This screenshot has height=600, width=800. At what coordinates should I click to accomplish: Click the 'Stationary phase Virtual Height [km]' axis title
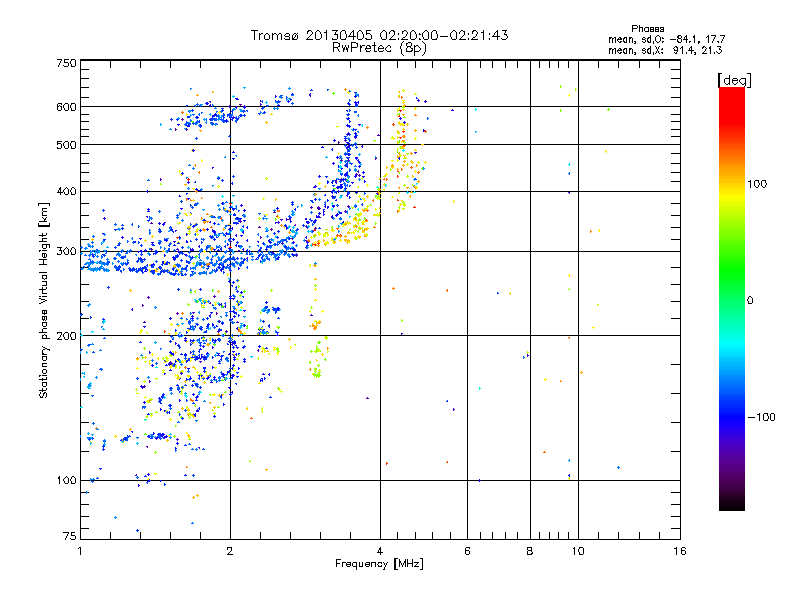(44, 301)
